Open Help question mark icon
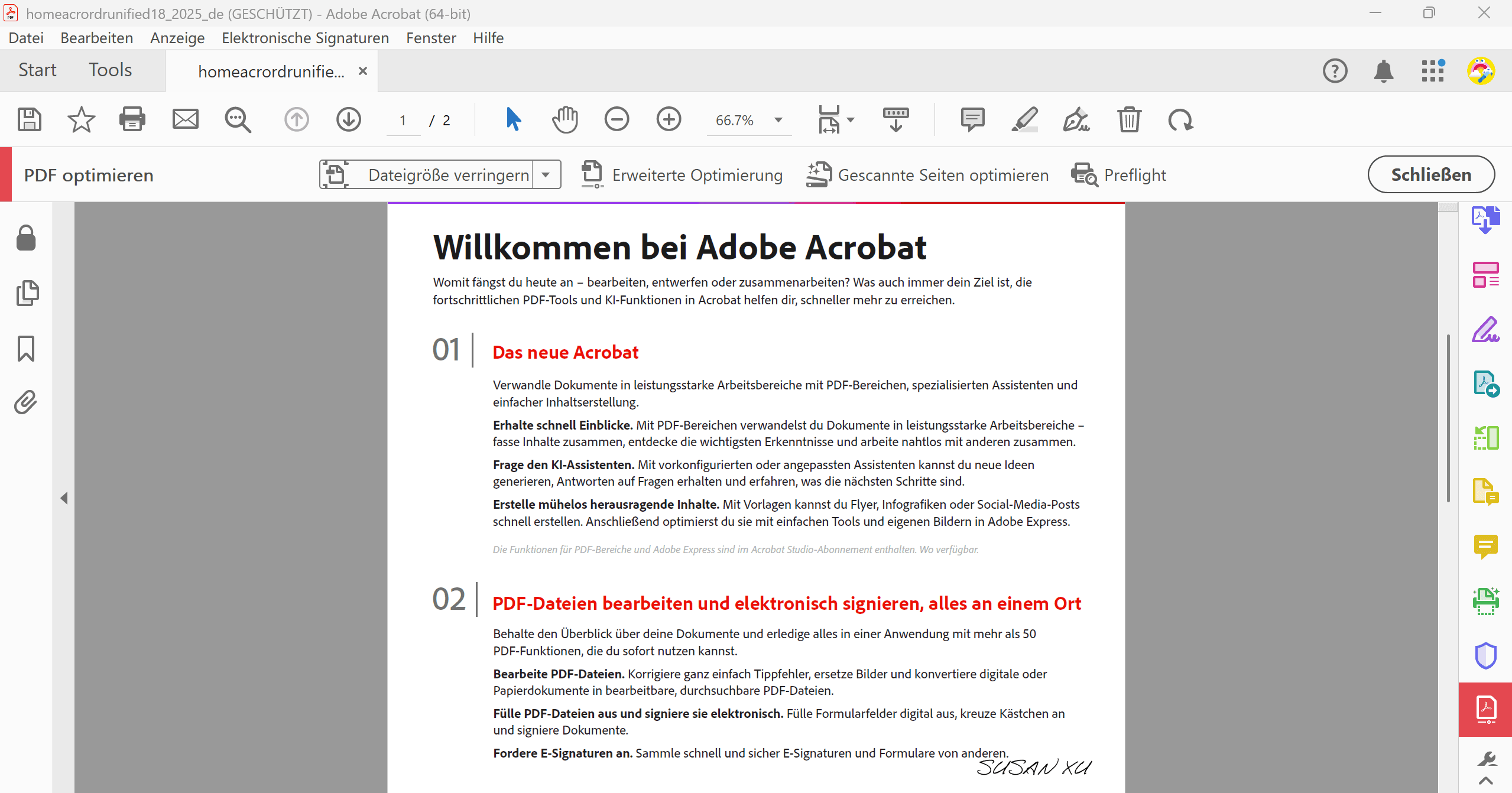1512x793 pixels. click(x=1335, y=71)
